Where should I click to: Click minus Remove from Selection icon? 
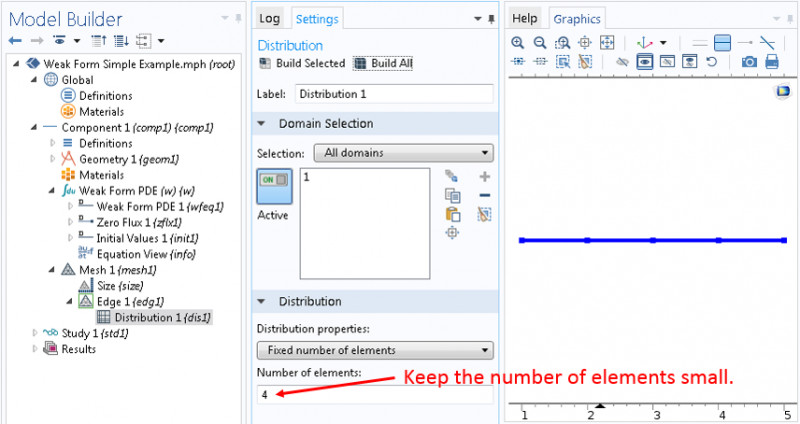pos(485,195)
